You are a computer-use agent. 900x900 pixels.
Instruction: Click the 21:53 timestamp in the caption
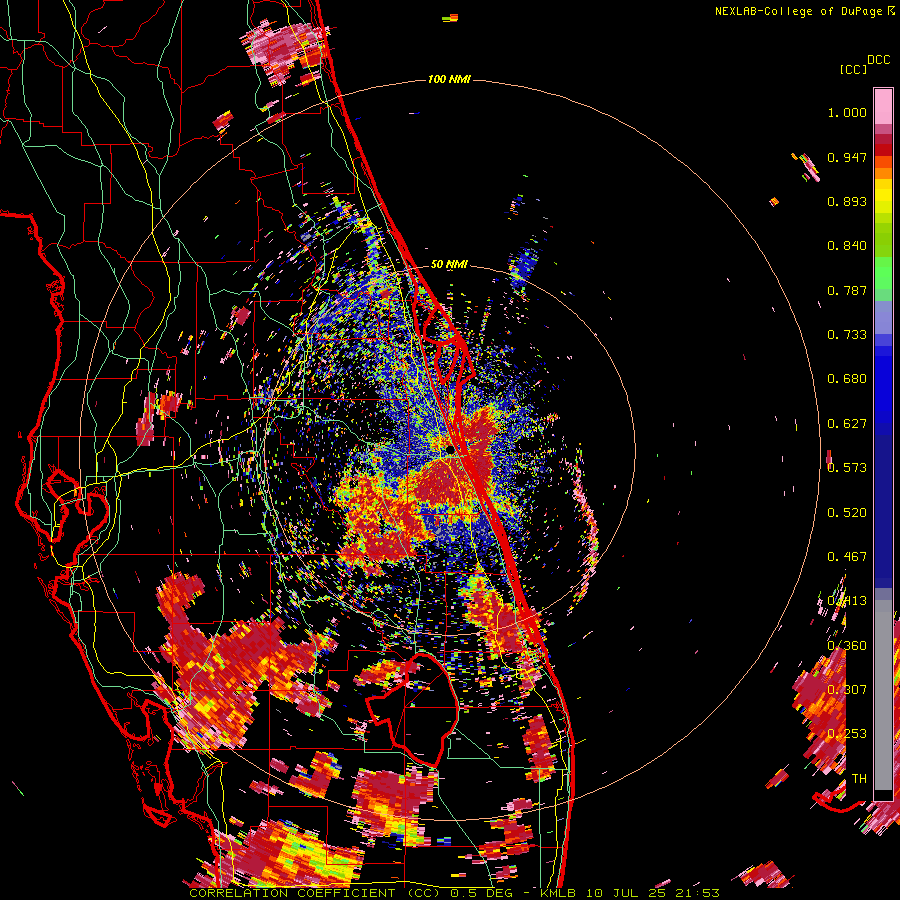click(697, 893)
